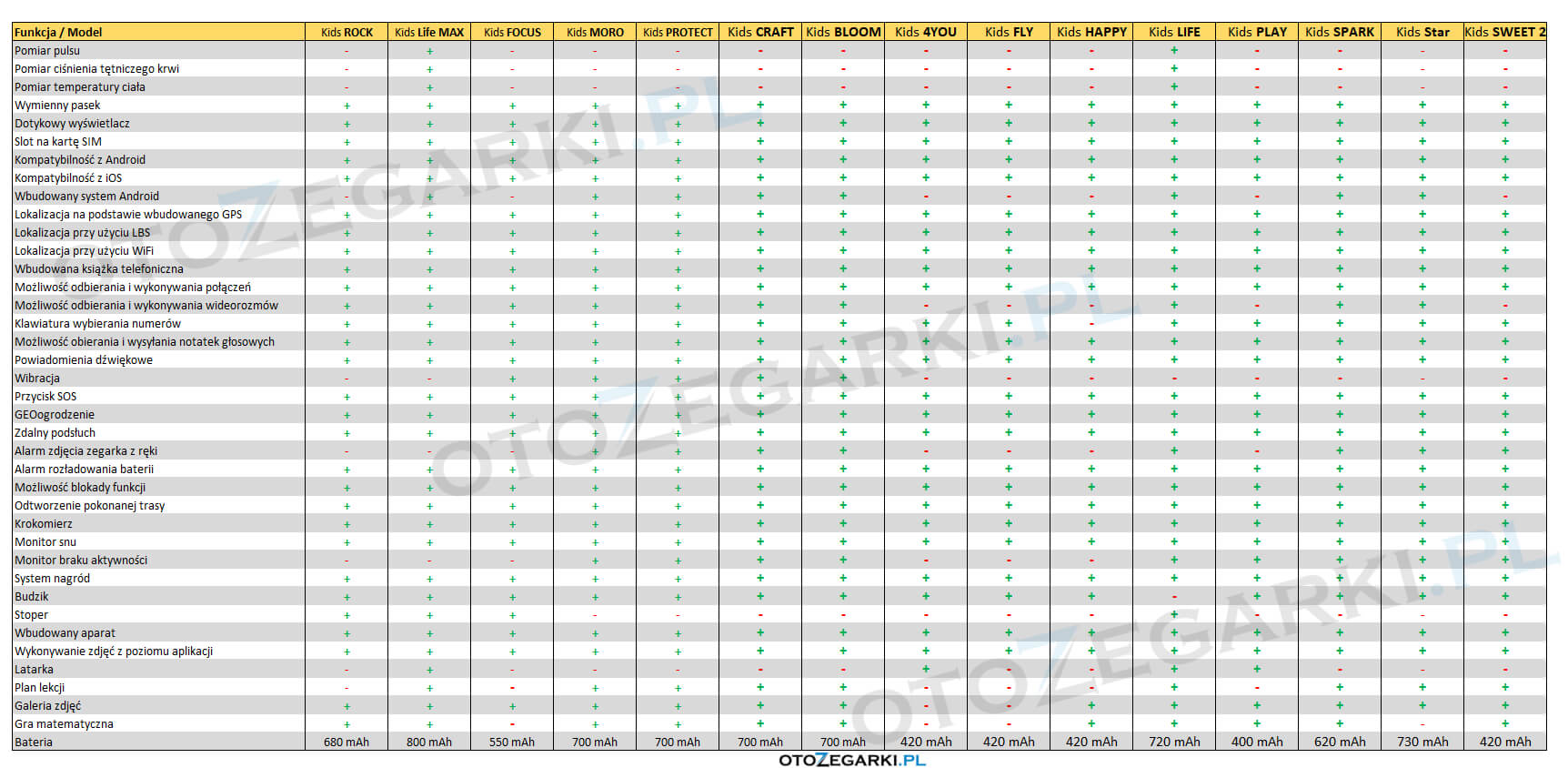Select the 'Kids BLOOM' column header
Image resolution: width=1568 pixels, height=768 pixels.
(x=843, y=32)
